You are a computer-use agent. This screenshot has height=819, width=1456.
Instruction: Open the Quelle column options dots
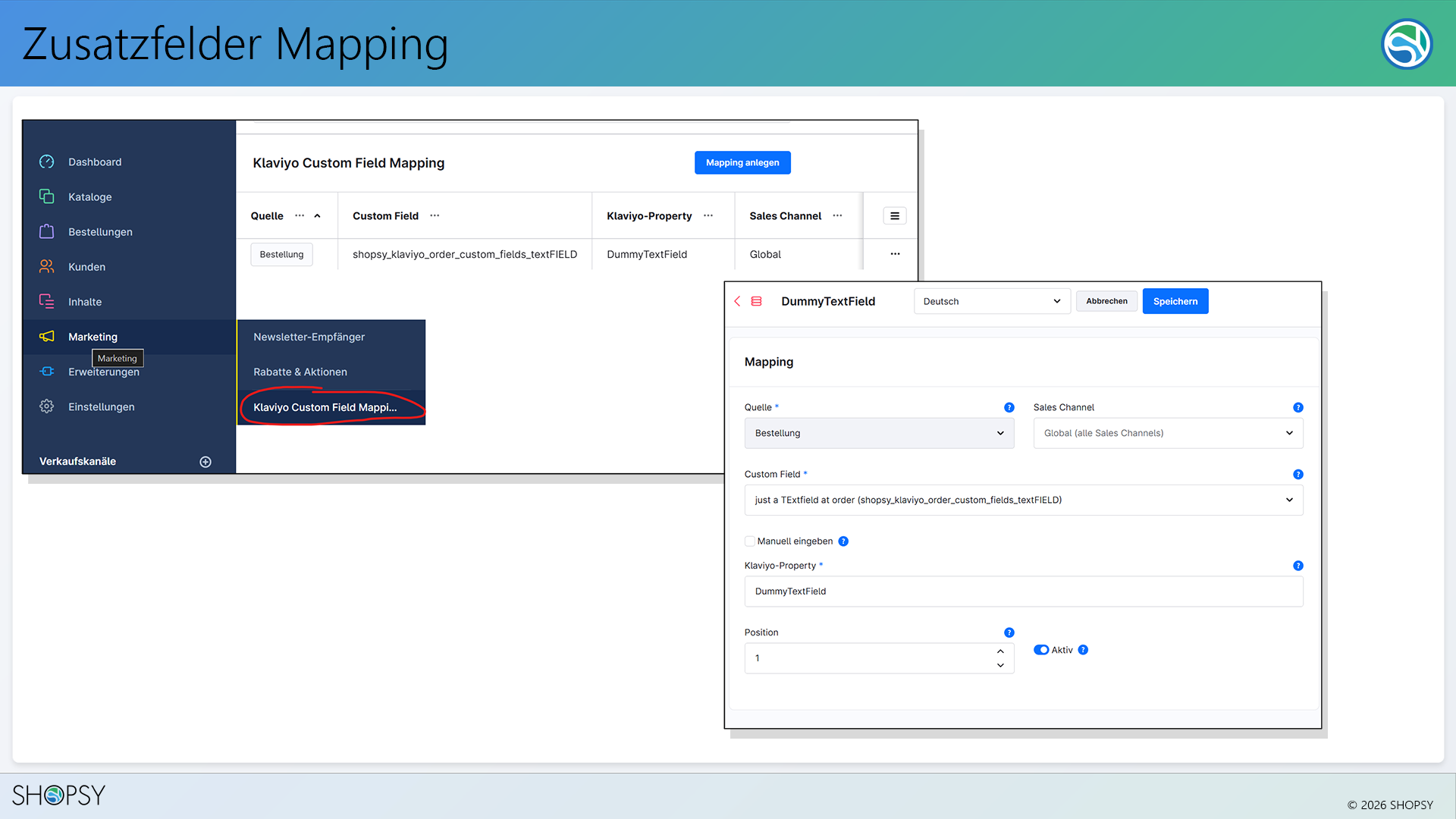(300, 215)
